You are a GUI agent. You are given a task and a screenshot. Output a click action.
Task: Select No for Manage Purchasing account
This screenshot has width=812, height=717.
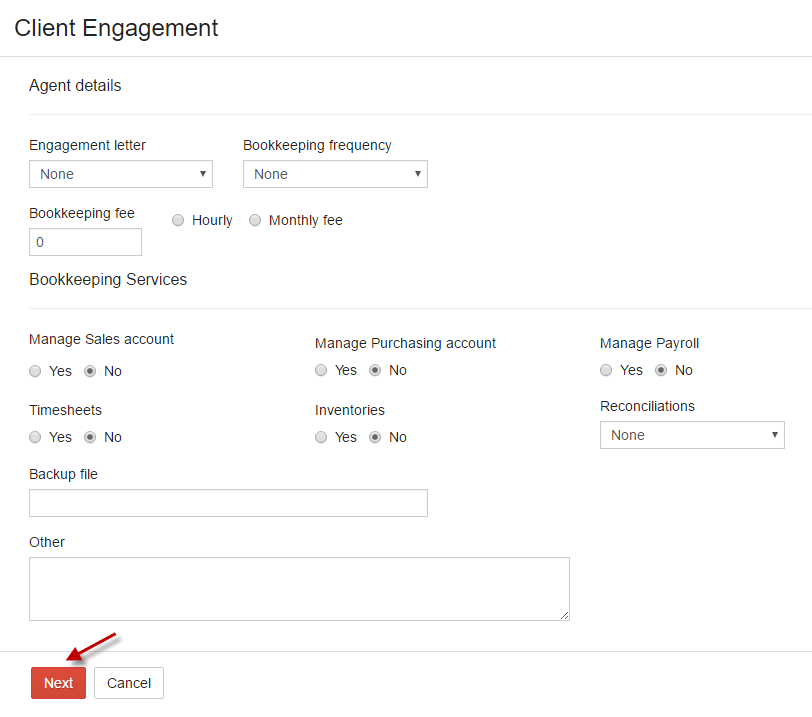[x=374, y=370]
